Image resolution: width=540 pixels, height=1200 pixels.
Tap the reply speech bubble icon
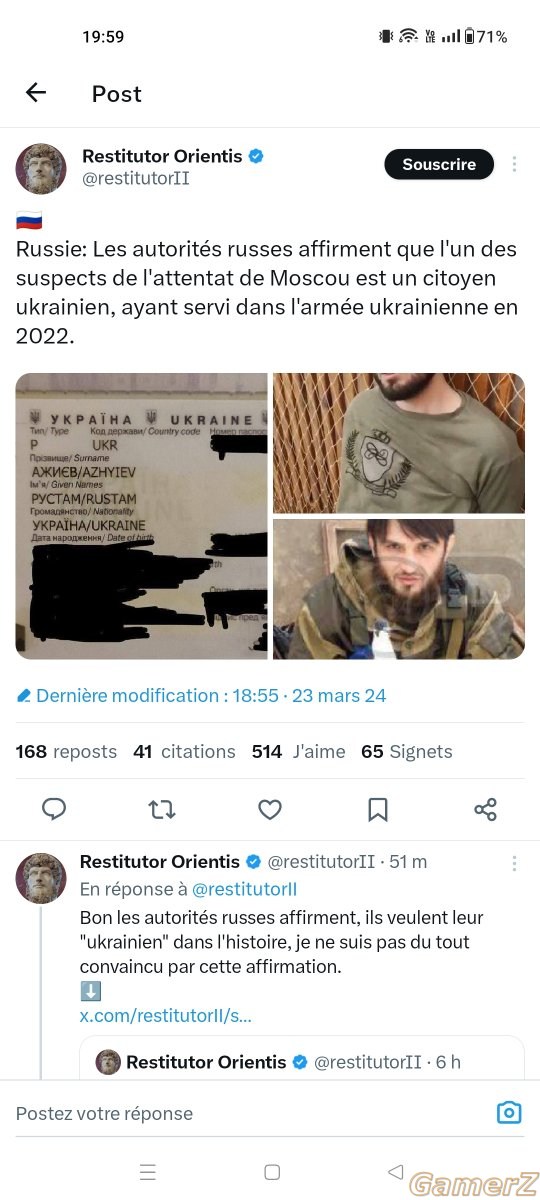point(54,809)
